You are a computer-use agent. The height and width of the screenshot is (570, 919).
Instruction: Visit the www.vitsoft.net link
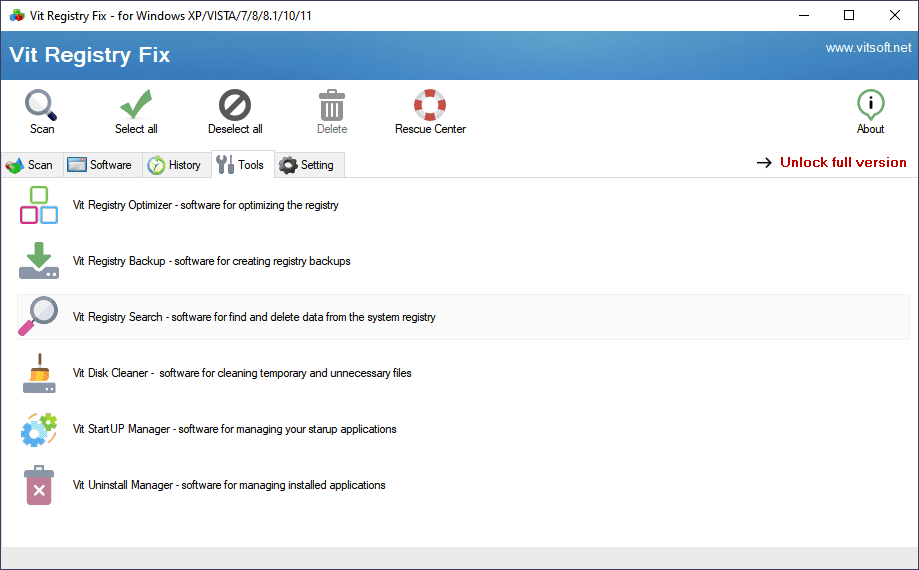click(x=868, y=48)
